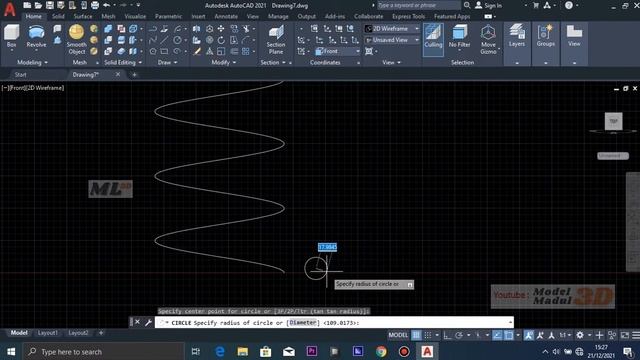640x360 pixels.
Task: Open the Surface ribbon tab
Action: [x=83, y=16]
